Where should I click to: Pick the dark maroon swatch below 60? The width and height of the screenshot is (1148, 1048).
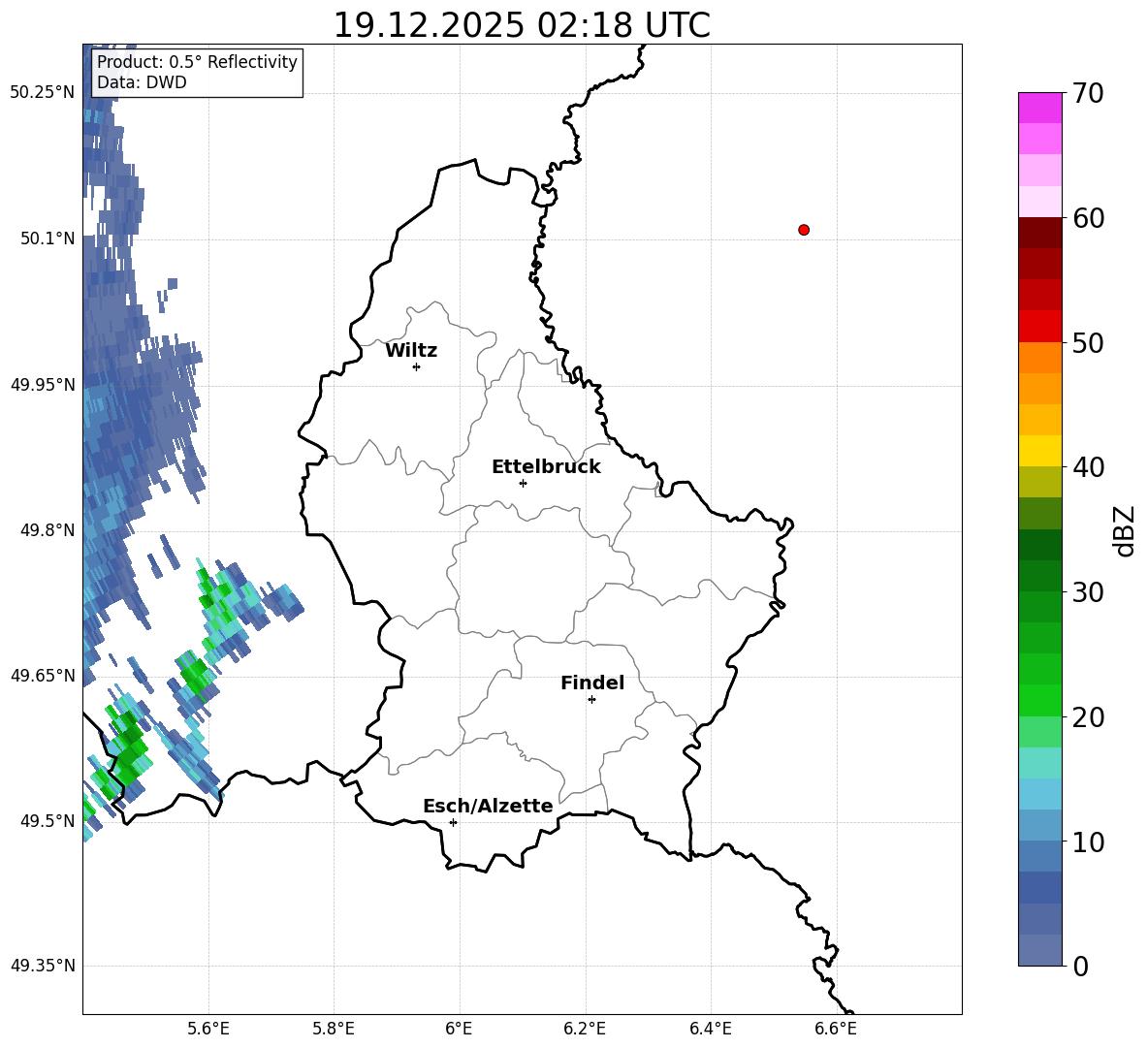tap(1039, 233)
